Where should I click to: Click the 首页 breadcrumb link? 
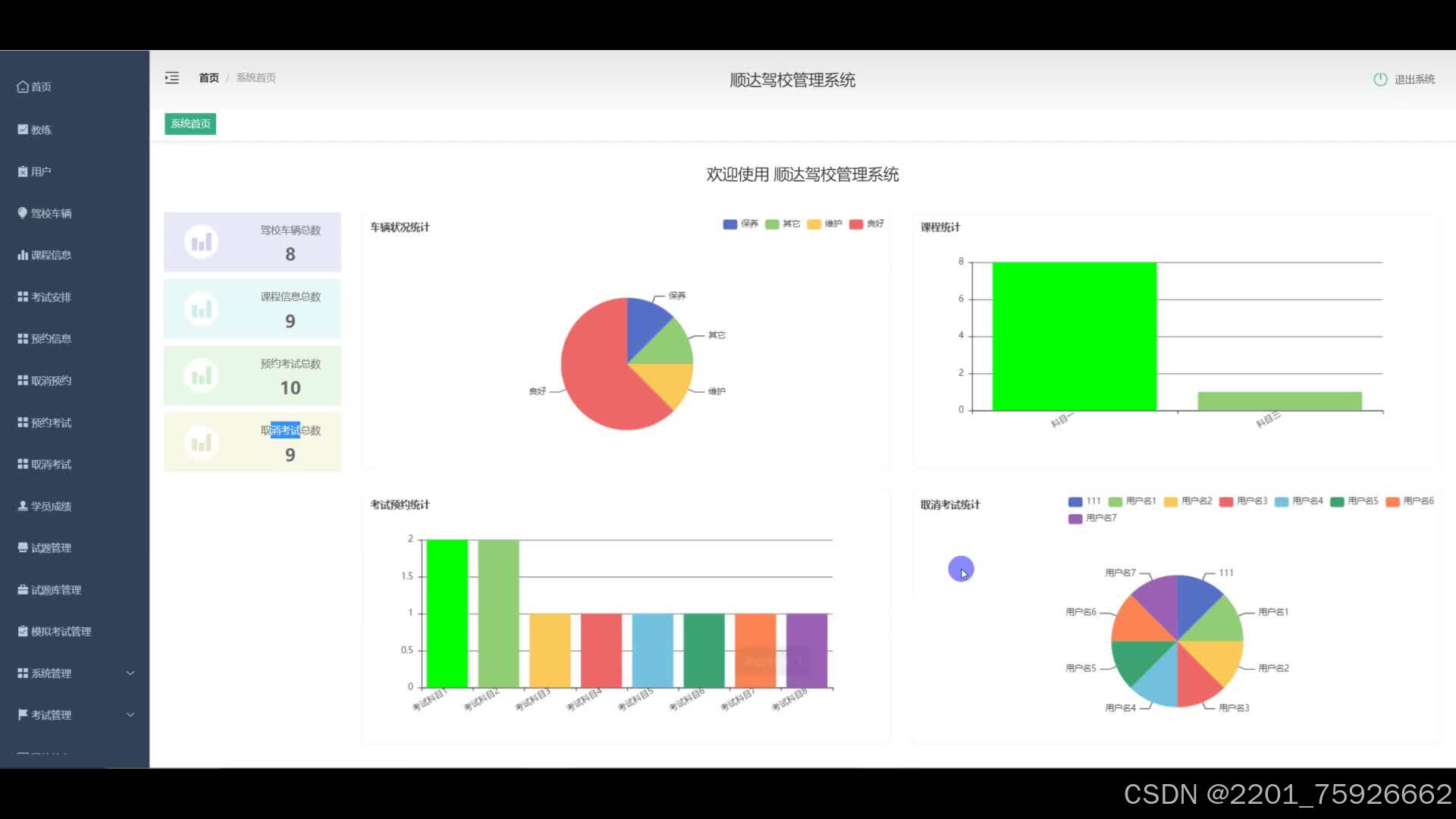[209, 77]
